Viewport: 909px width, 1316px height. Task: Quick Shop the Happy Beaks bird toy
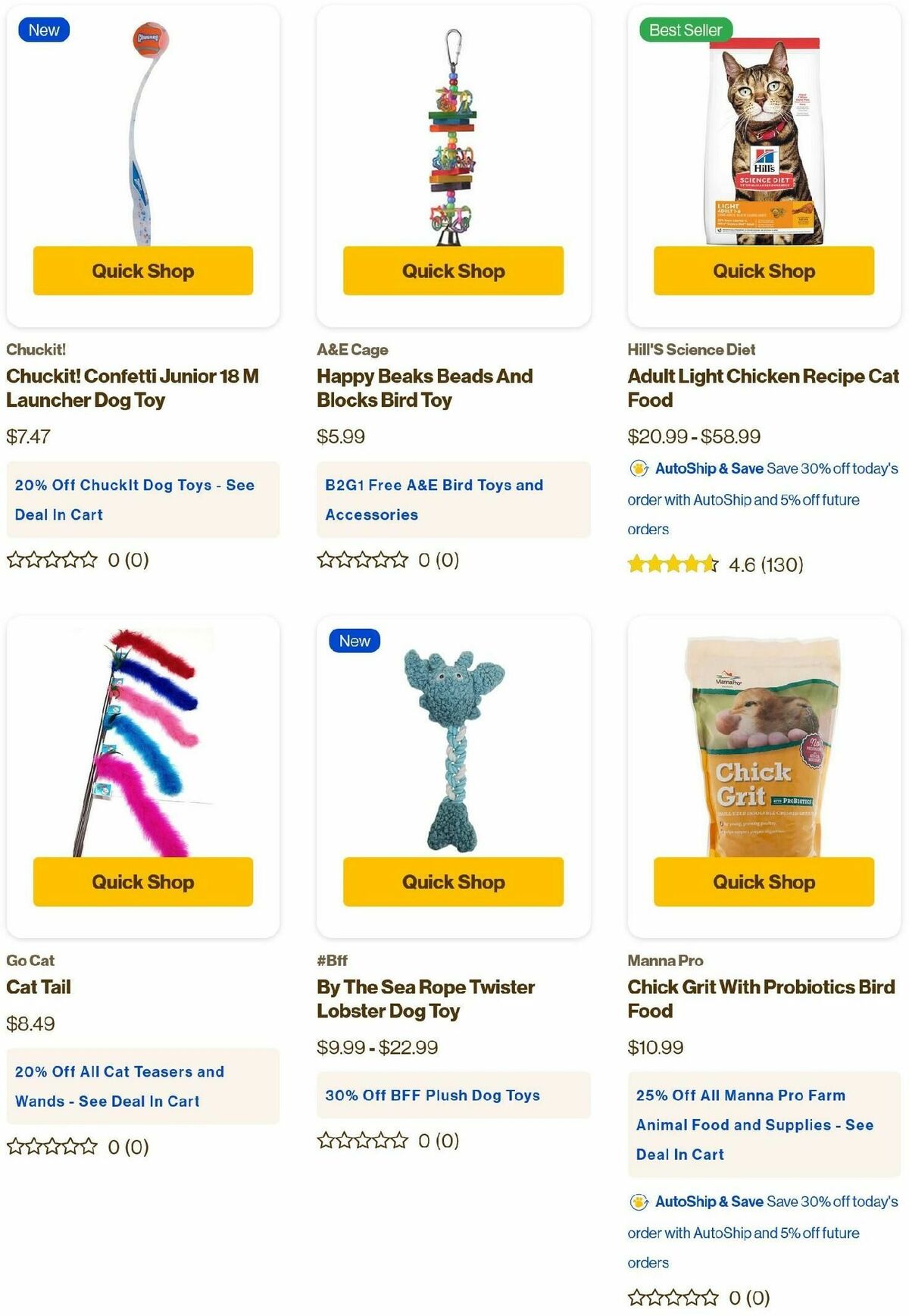point(453,270)
